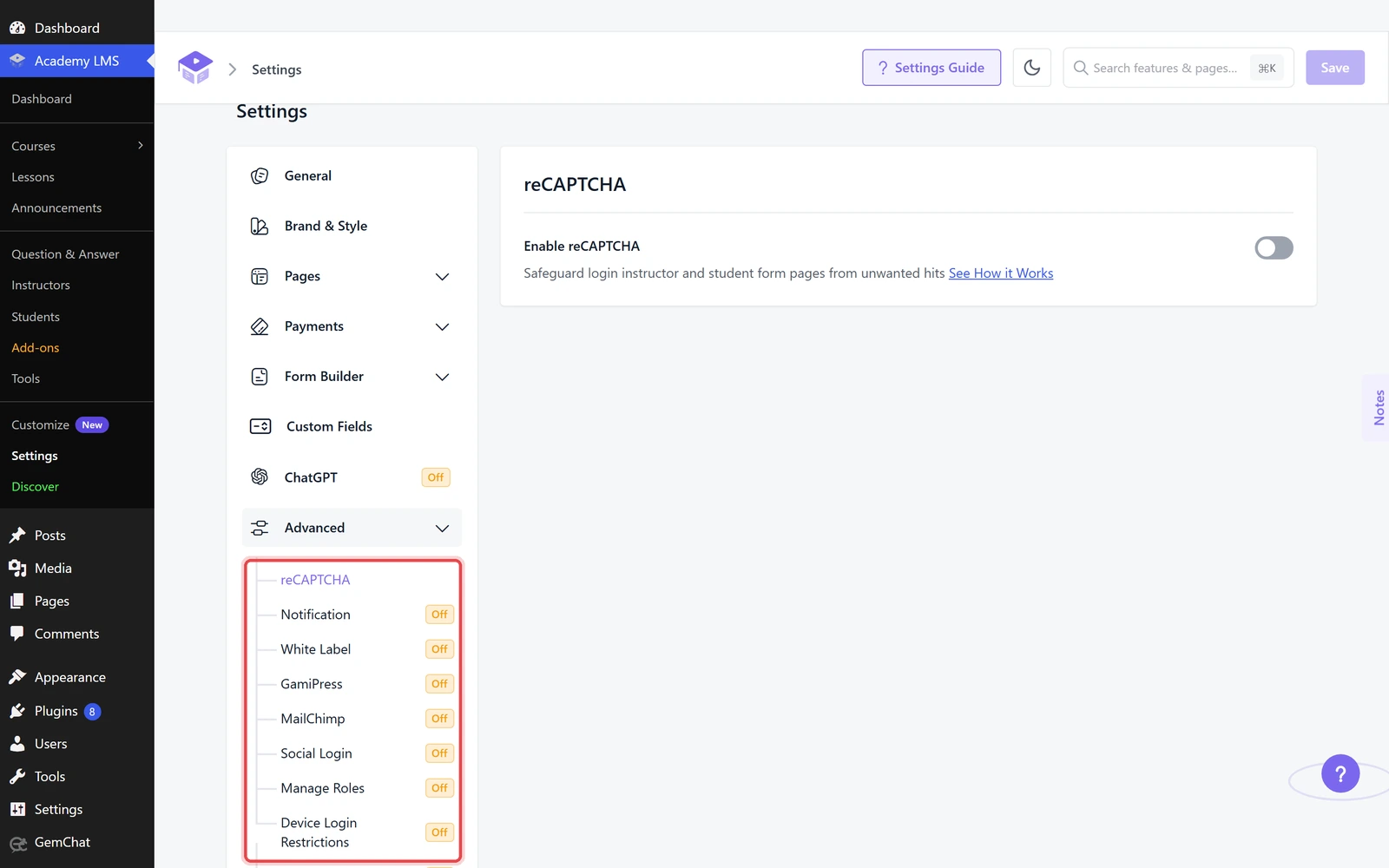
Task: Click the Save button
Action: 1335,68
